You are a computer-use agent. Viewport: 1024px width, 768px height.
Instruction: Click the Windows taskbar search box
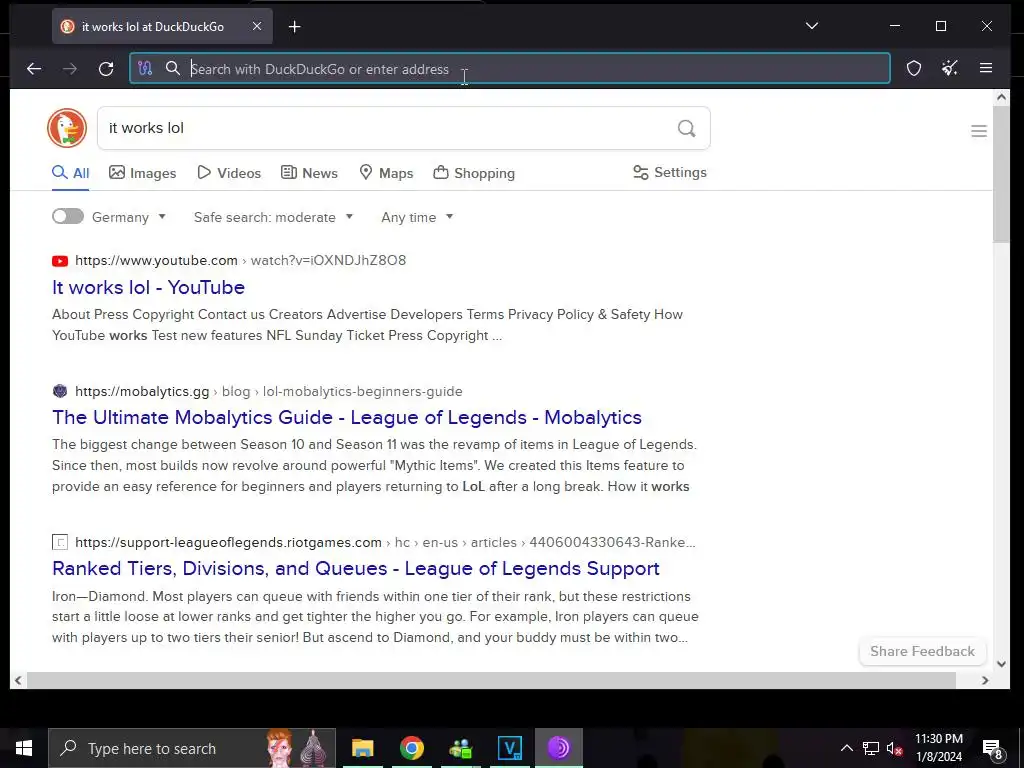coord(192,748)
